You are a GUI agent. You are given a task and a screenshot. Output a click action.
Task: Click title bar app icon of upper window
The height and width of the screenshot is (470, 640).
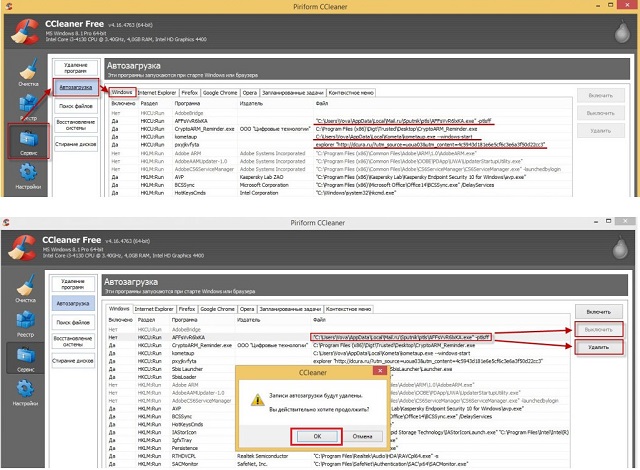coord(9,7)
